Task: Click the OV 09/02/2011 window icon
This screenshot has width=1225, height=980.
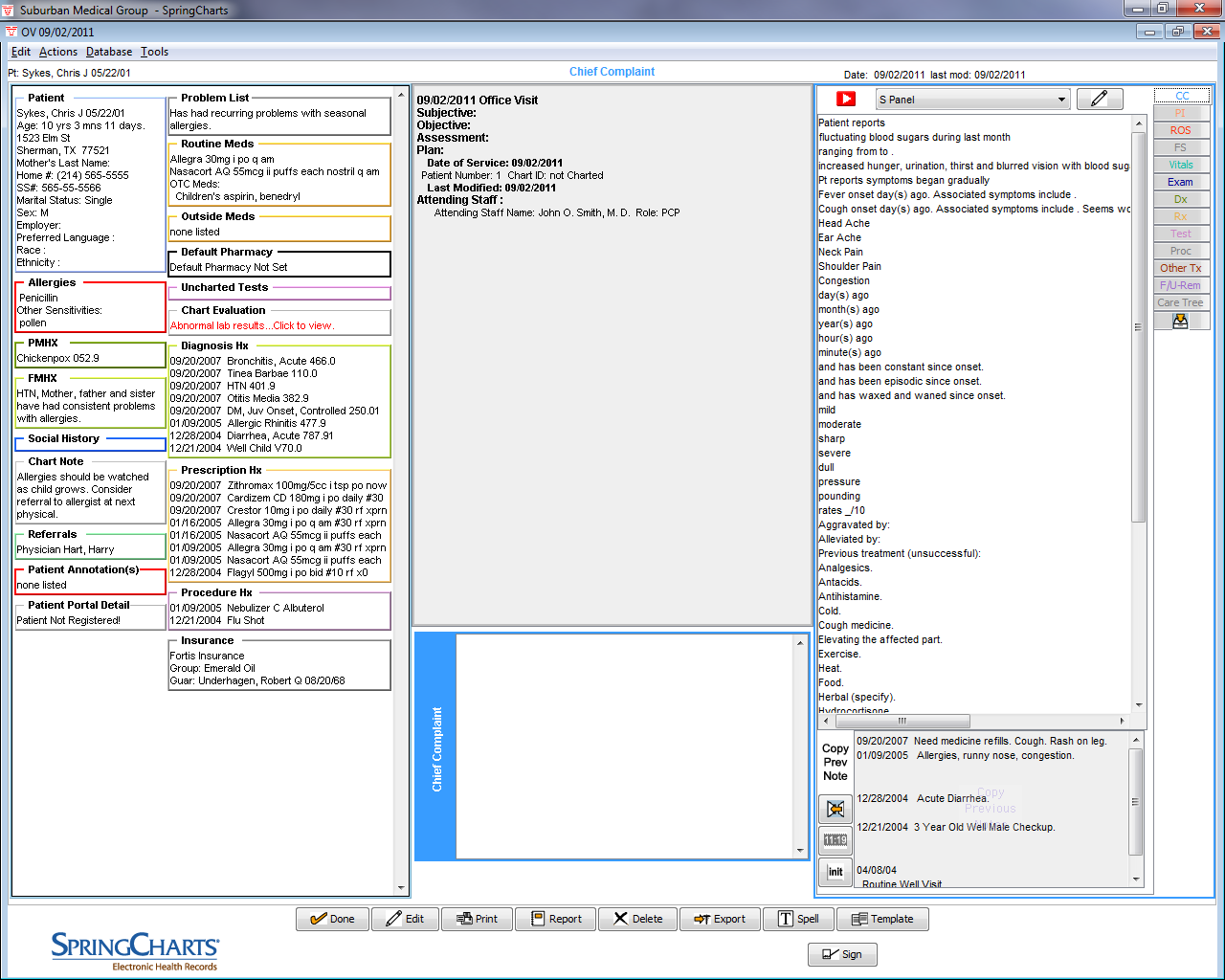Action: 11,32
